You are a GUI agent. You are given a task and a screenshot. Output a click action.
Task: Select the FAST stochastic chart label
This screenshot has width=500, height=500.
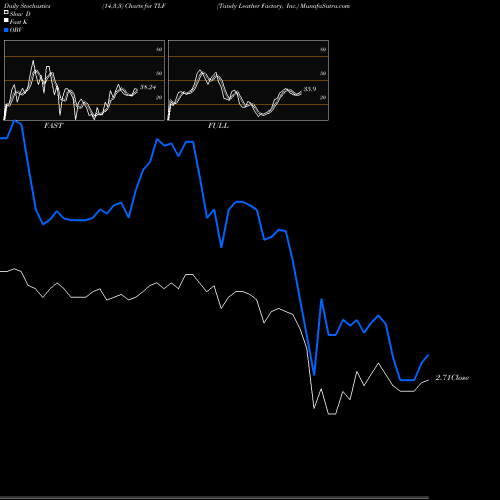point(53,126)
